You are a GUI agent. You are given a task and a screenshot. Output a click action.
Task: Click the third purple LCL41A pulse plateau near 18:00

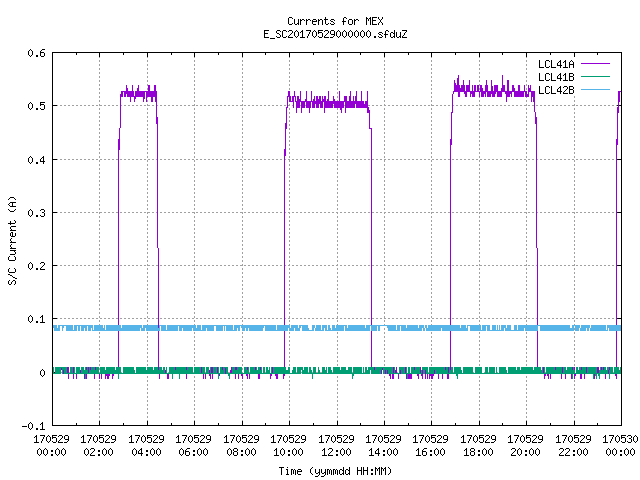493,90
